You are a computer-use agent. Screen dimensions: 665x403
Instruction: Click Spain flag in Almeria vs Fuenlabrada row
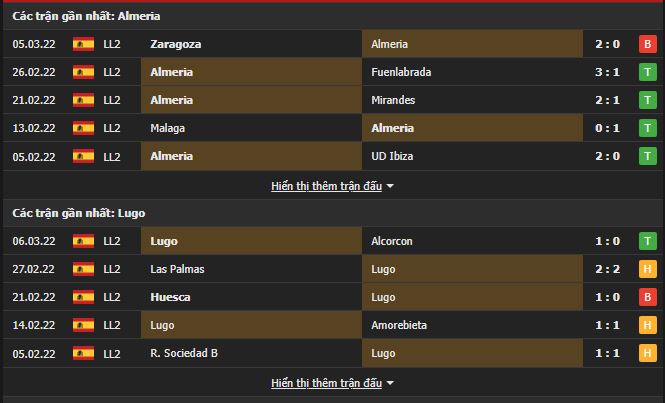(x=84, y=72)
